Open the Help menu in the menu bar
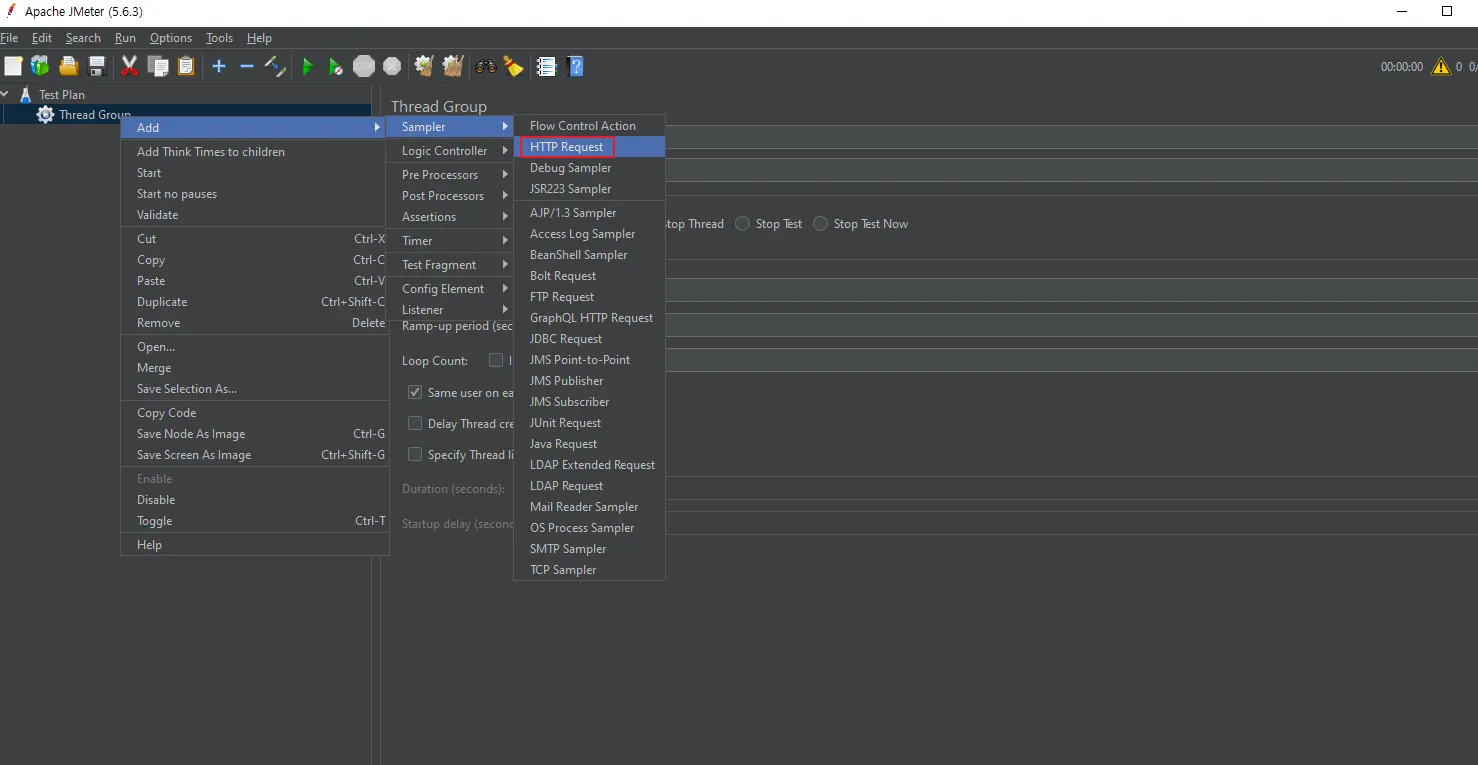This screenshot has height=765, width=1478. coord(259,38)
